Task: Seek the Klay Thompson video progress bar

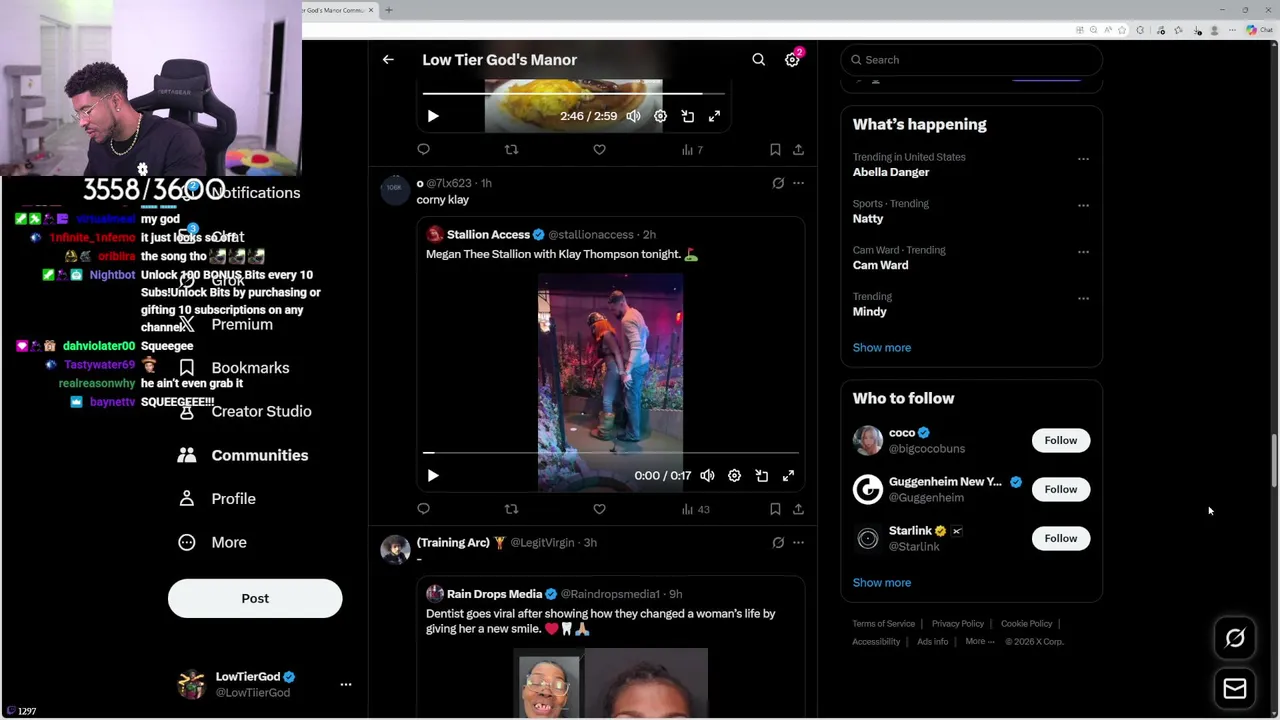Action: coord(611,453)
